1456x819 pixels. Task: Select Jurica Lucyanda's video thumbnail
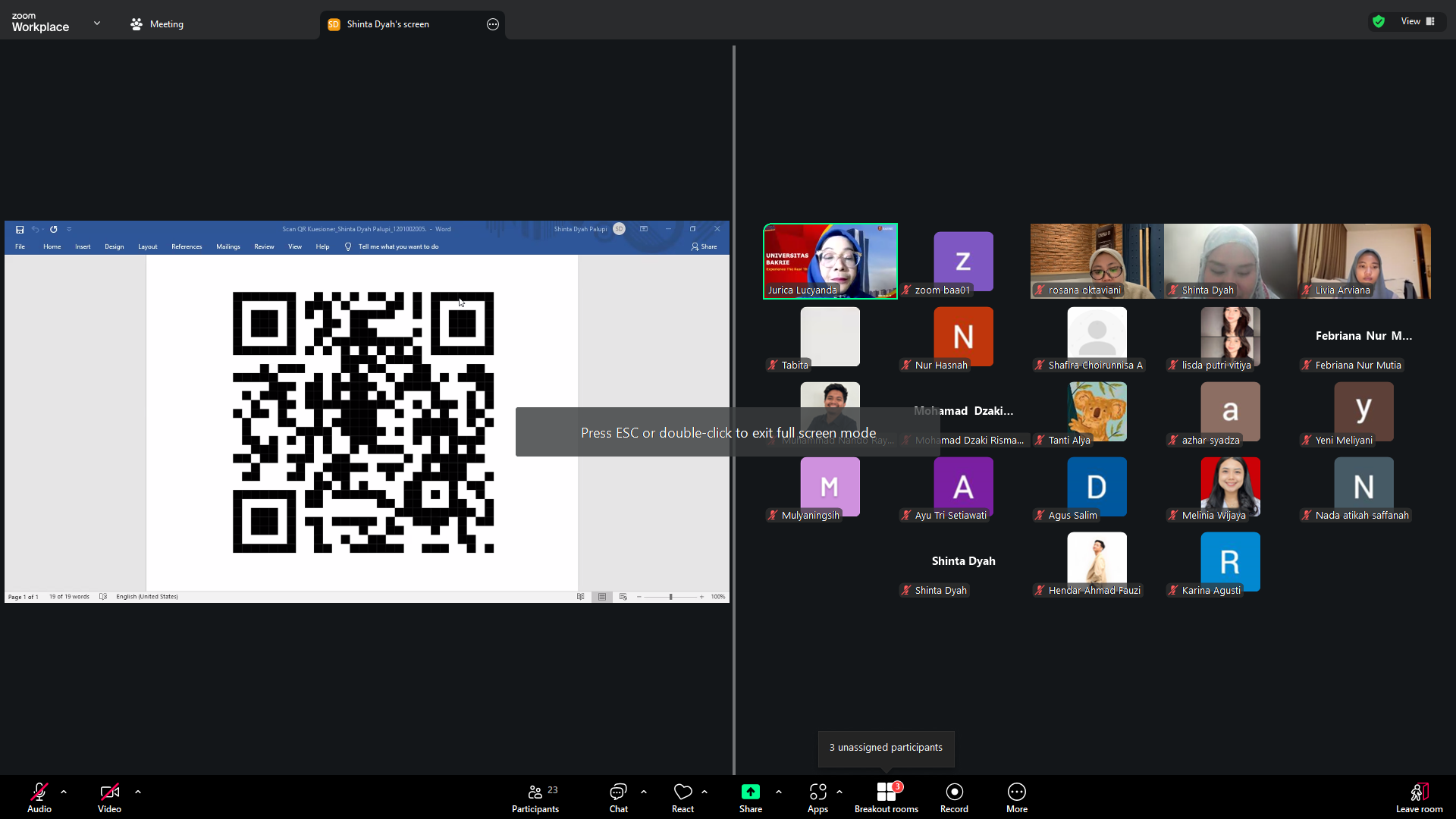pyautogui.click(x=830, y=261)
